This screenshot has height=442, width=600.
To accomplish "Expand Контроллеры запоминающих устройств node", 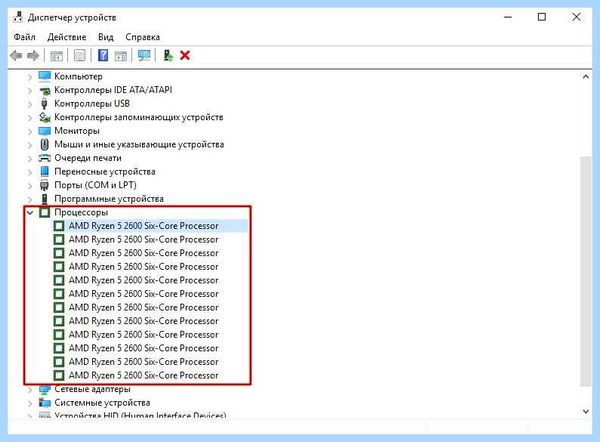I will click(30, 118).
